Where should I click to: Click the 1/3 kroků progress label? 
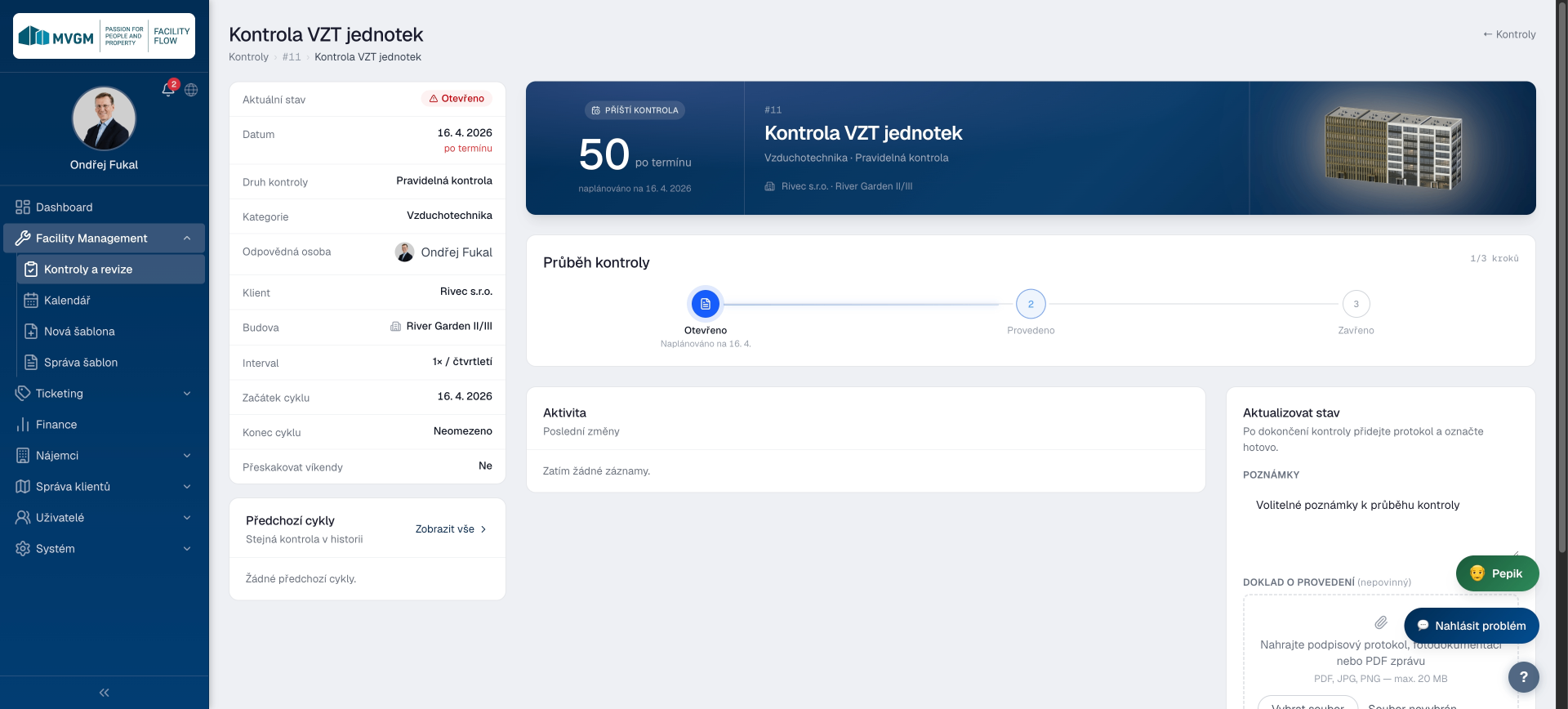tap(1494, 258)
